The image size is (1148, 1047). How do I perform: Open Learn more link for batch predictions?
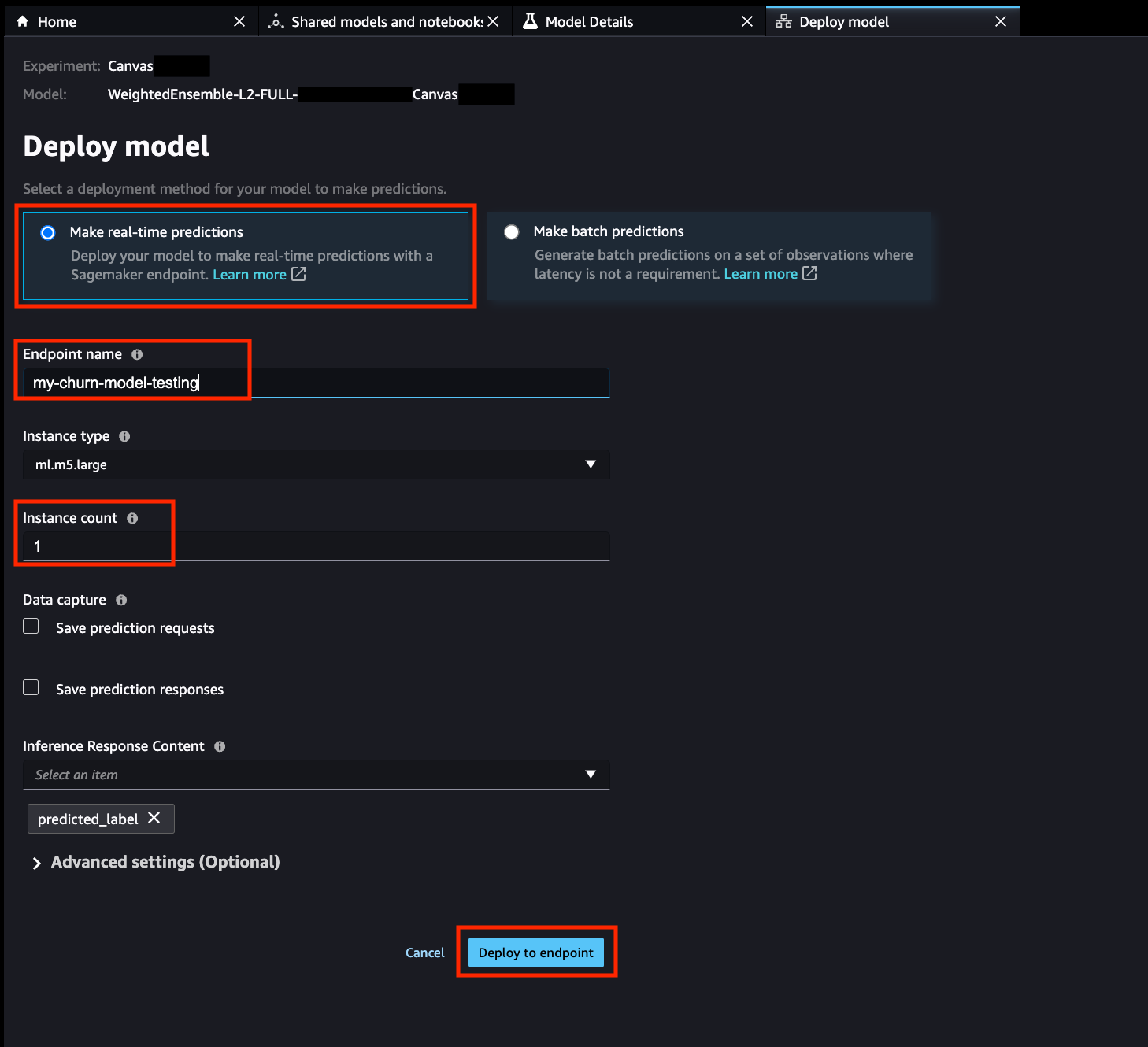point(761,273)
